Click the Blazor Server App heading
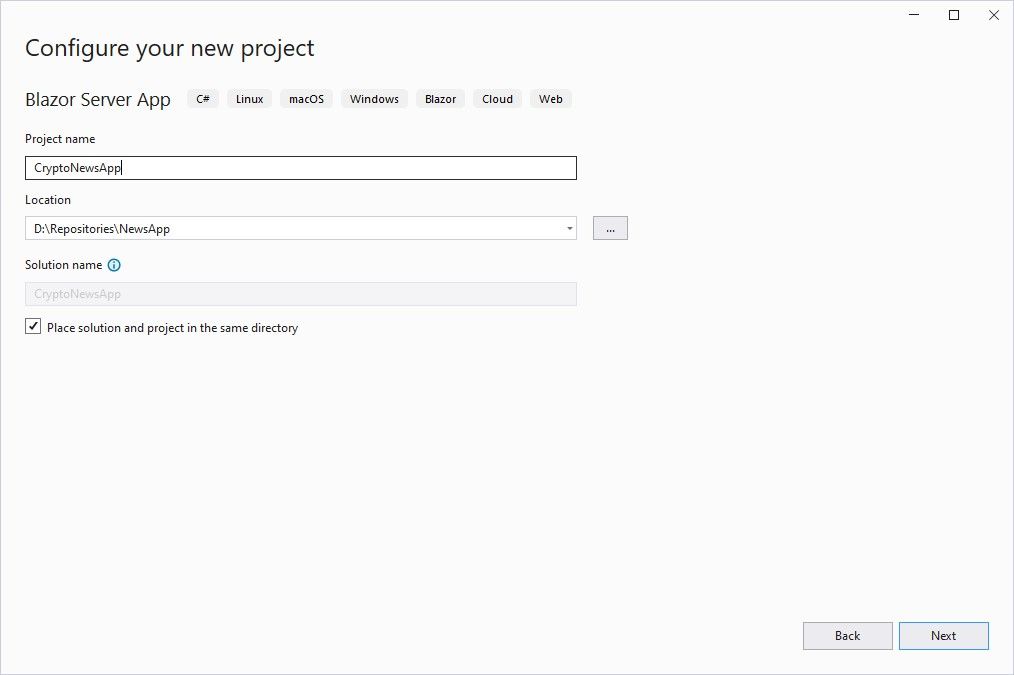Screen dimensions: 1014x675 (97, 99)
